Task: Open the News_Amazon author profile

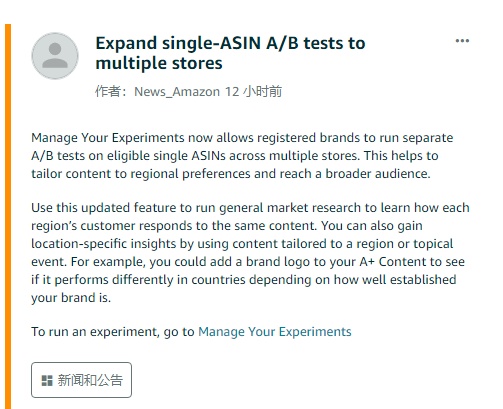Action: click(177, 92)
